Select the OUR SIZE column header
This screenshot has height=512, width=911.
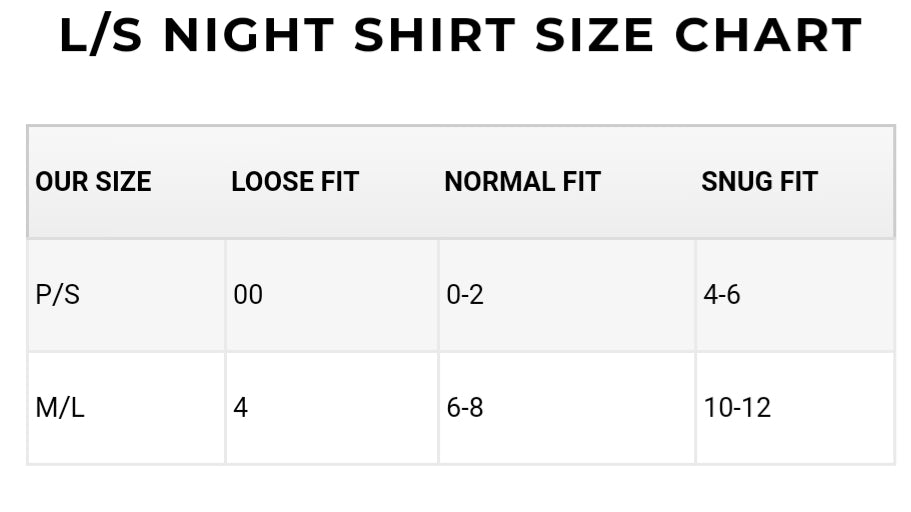(93, 181)
